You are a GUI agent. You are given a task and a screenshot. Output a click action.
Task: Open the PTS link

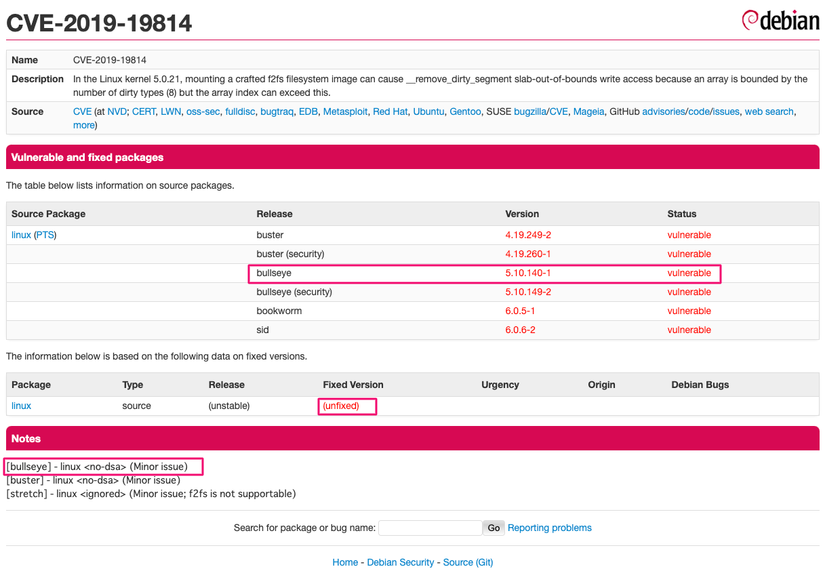[x=46, y=235]
